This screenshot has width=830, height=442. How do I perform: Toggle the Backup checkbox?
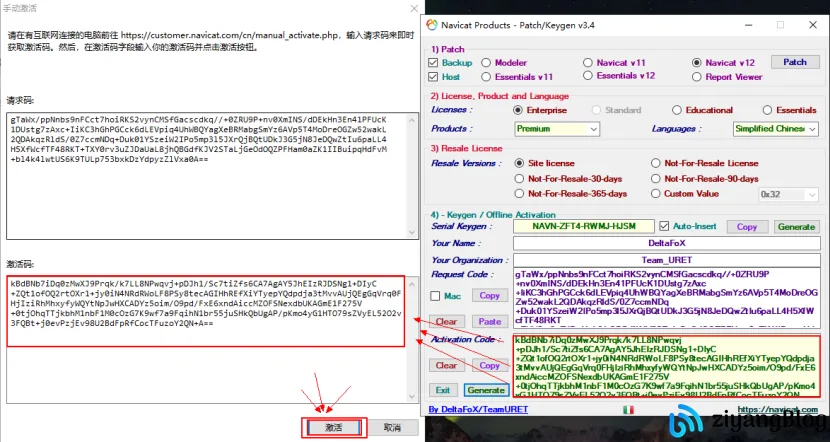pyautogui.click(x=434, y=62)
